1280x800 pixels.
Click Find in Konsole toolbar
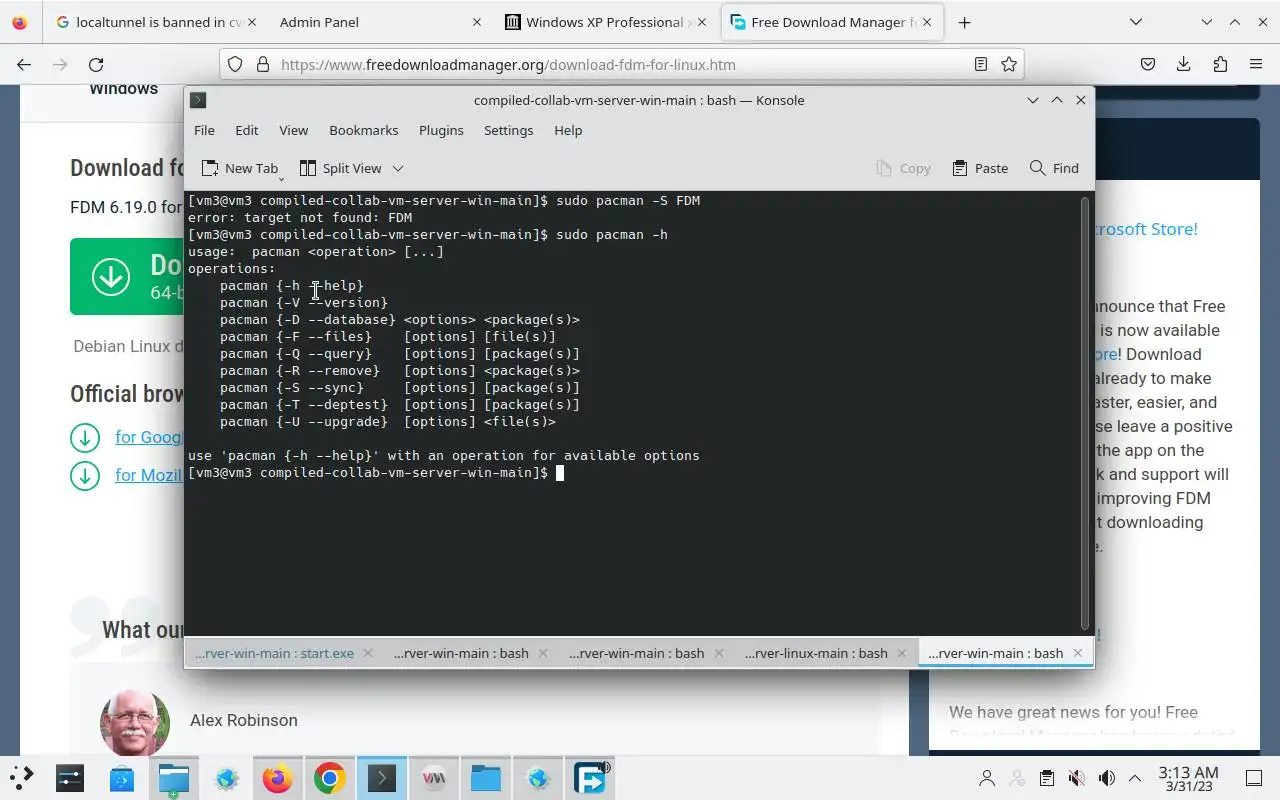(x=1054, y=168)
